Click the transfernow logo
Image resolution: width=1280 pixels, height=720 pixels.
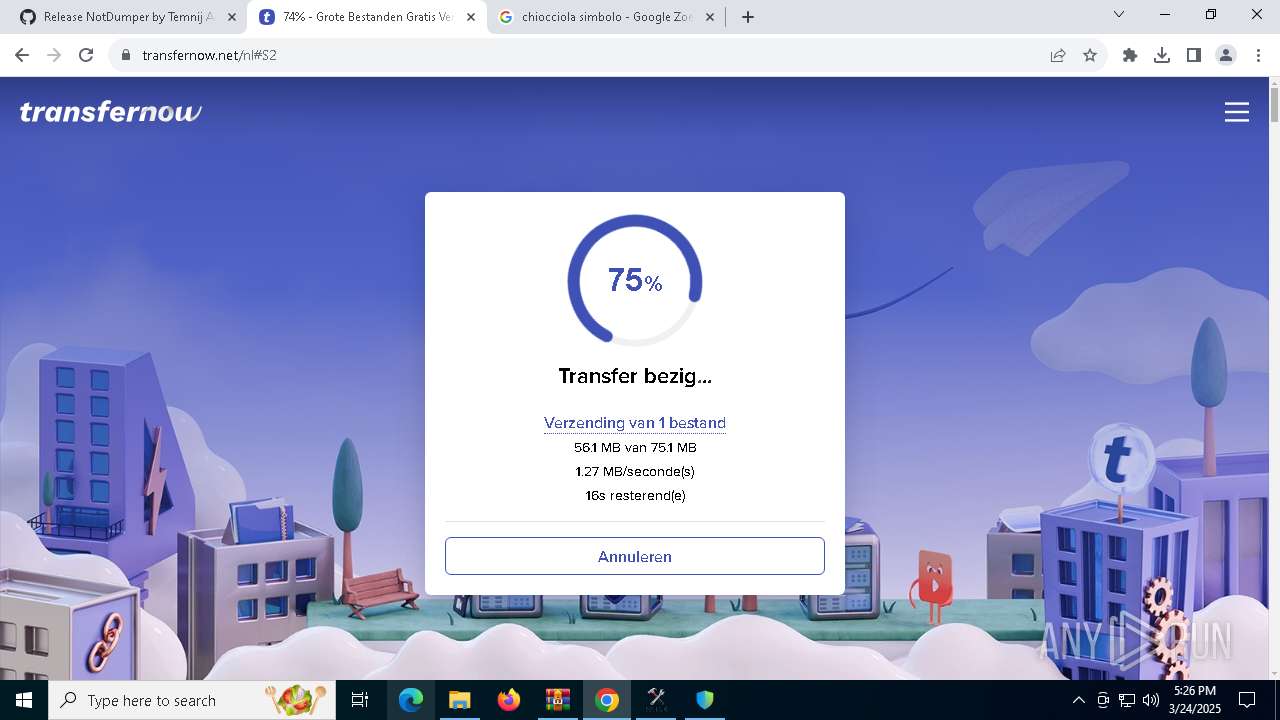click(111, 112)
